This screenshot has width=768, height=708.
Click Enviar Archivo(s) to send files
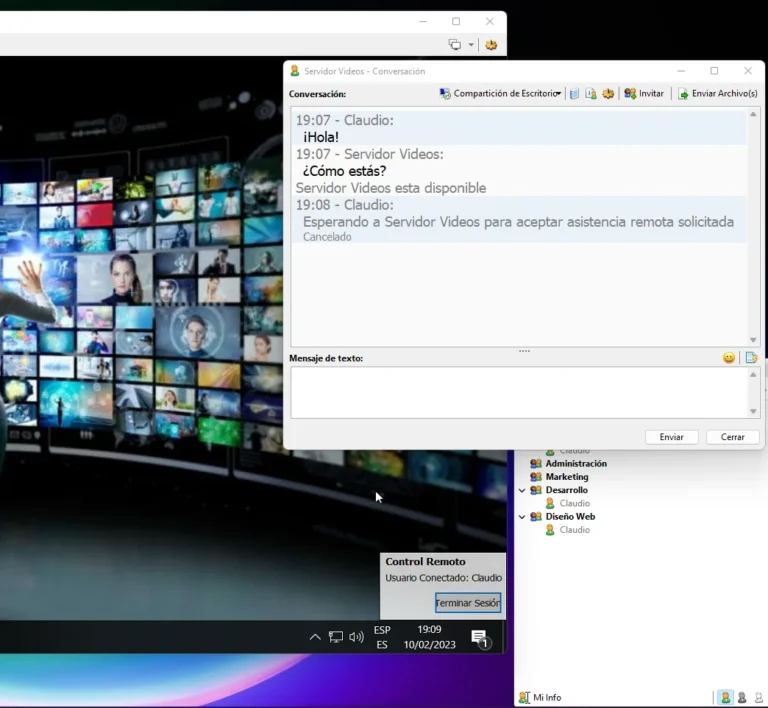pyautogui.click(x=717, y=94)
